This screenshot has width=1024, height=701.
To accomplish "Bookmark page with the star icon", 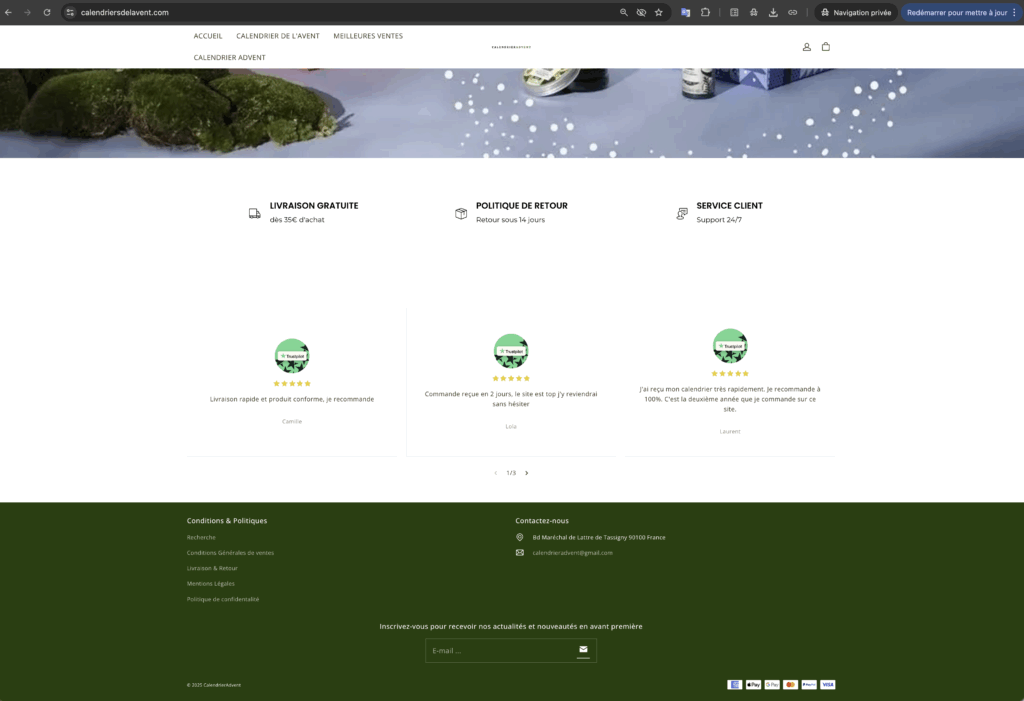I will click(658, 13).
